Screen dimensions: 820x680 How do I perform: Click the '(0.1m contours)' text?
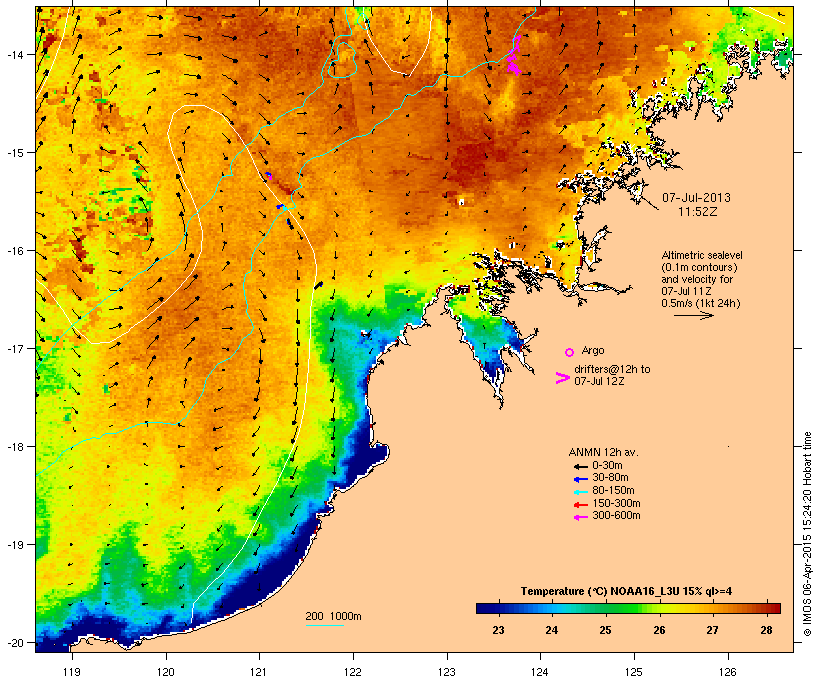pyautogui.click(x=699, y=267)
